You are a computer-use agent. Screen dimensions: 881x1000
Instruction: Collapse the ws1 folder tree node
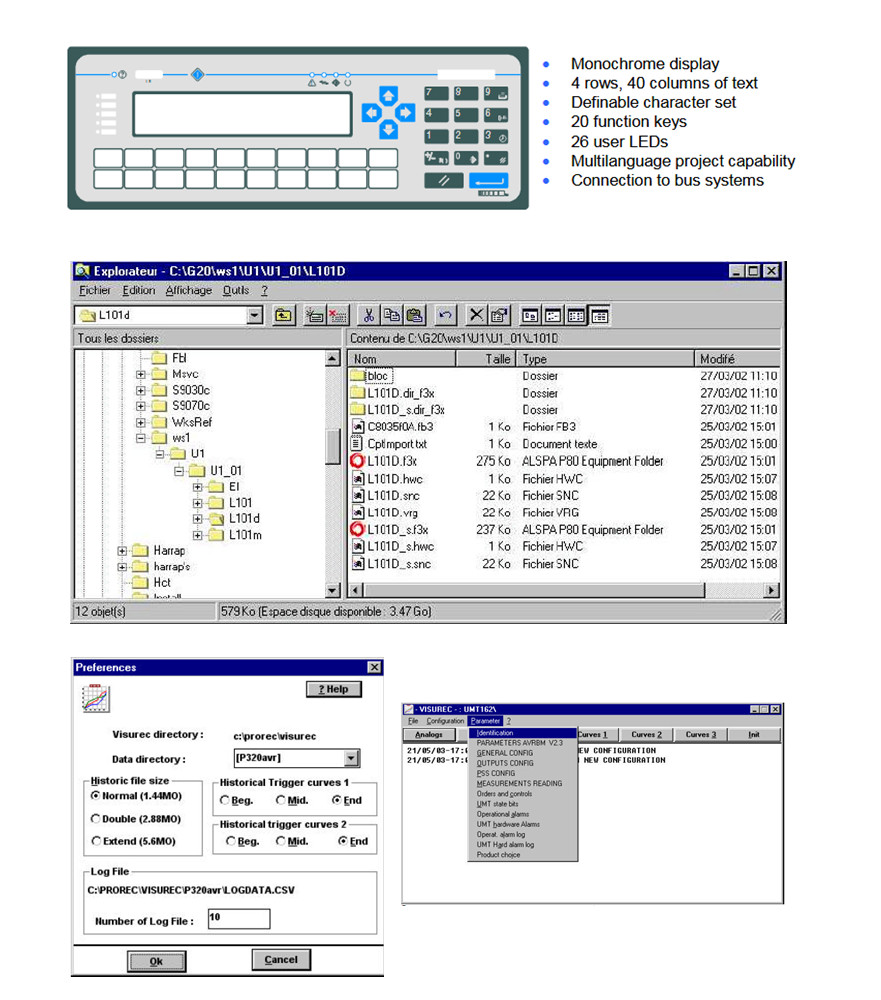pyautogui.click(x=141, y=438)
